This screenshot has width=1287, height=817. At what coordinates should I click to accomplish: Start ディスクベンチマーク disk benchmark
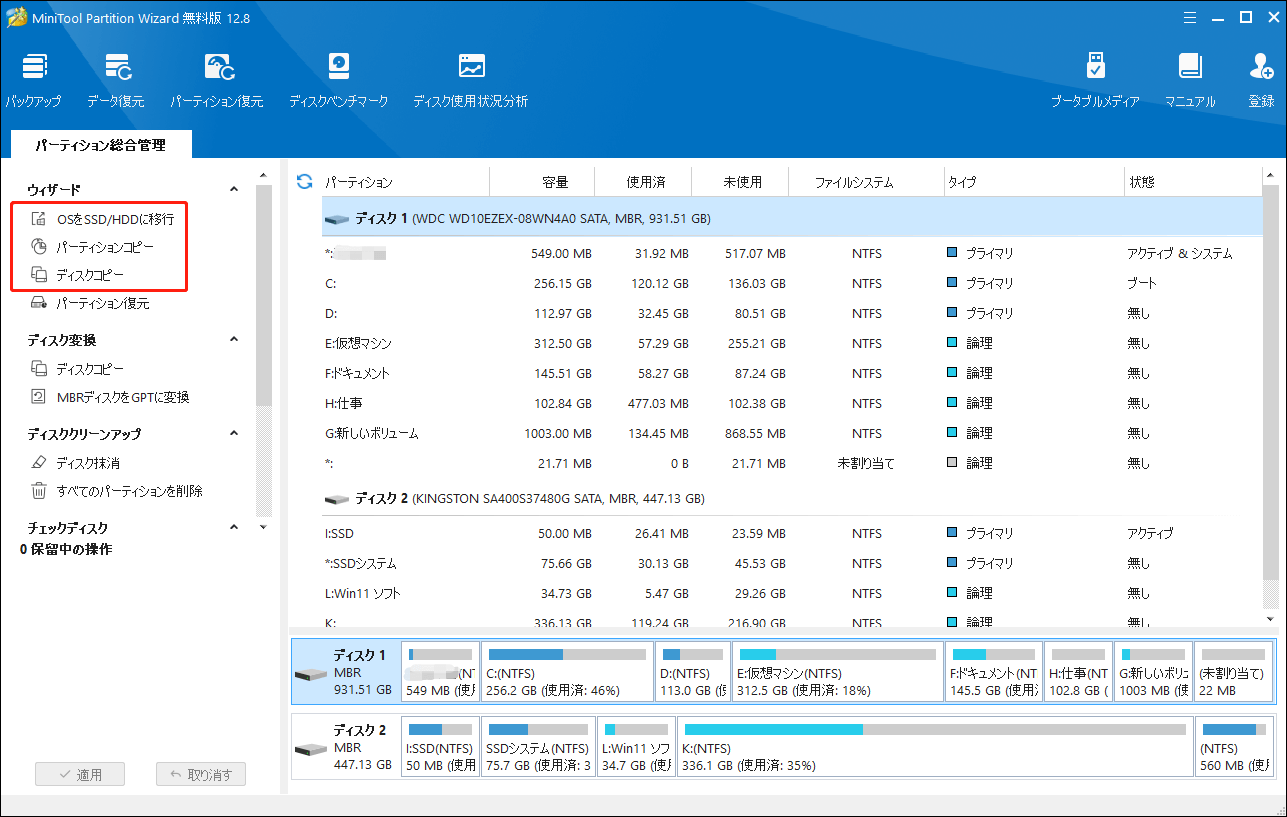[338, 80]
